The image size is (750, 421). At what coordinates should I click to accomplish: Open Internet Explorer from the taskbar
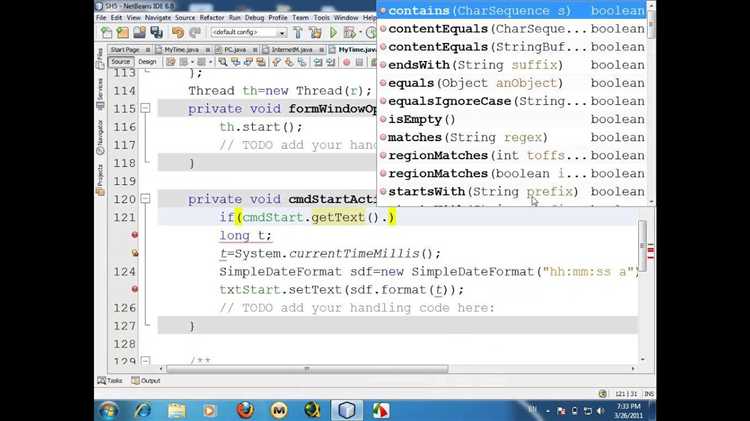(x=143, y=410)
